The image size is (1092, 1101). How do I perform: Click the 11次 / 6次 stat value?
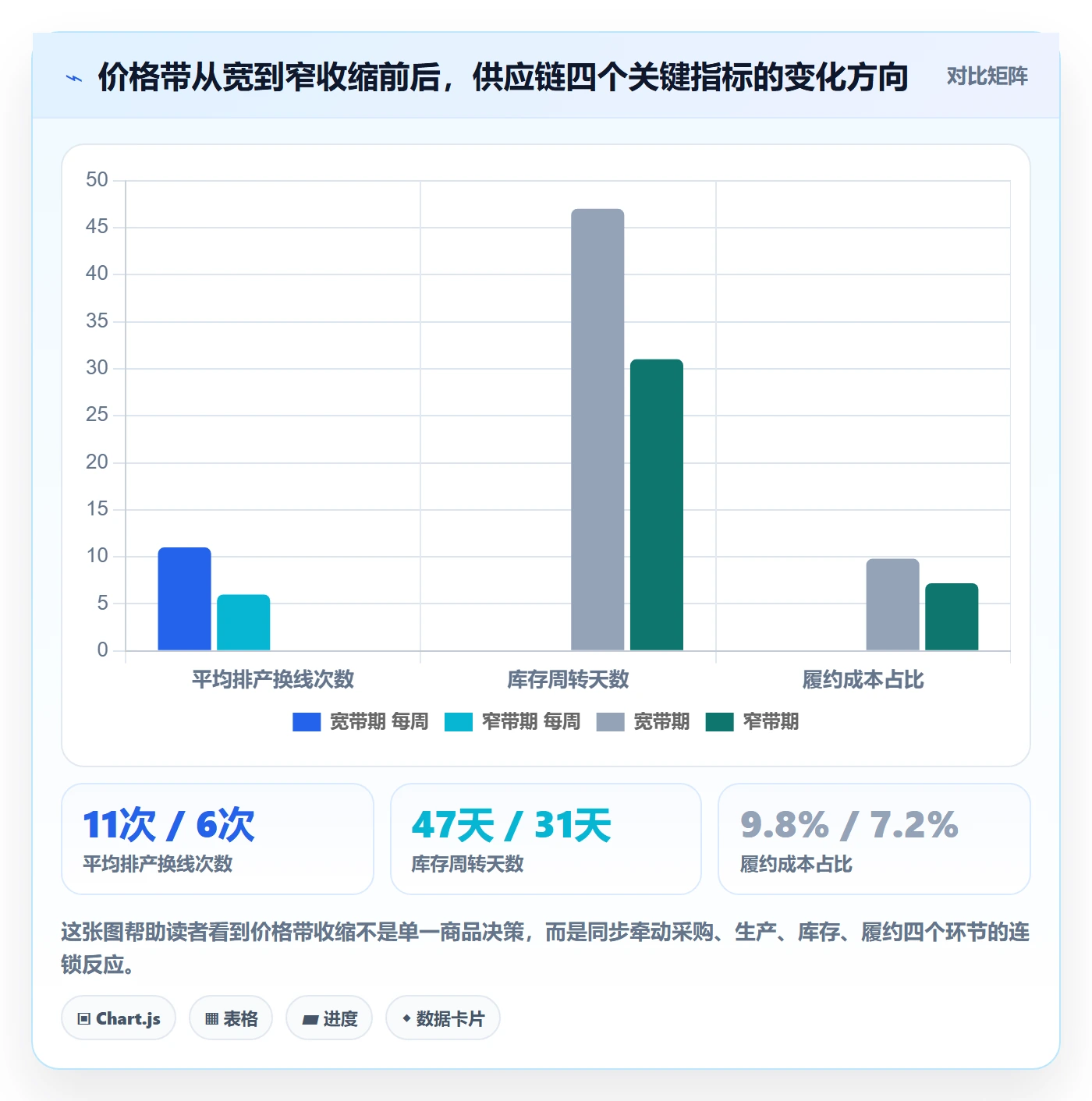168,825
